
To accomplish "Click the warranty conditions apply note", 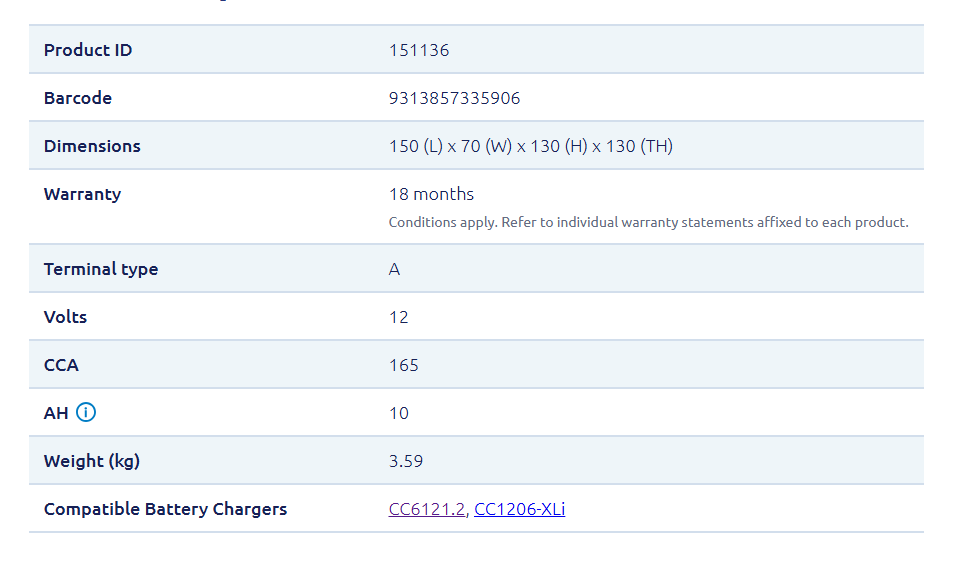I will (x=648, y=222).
